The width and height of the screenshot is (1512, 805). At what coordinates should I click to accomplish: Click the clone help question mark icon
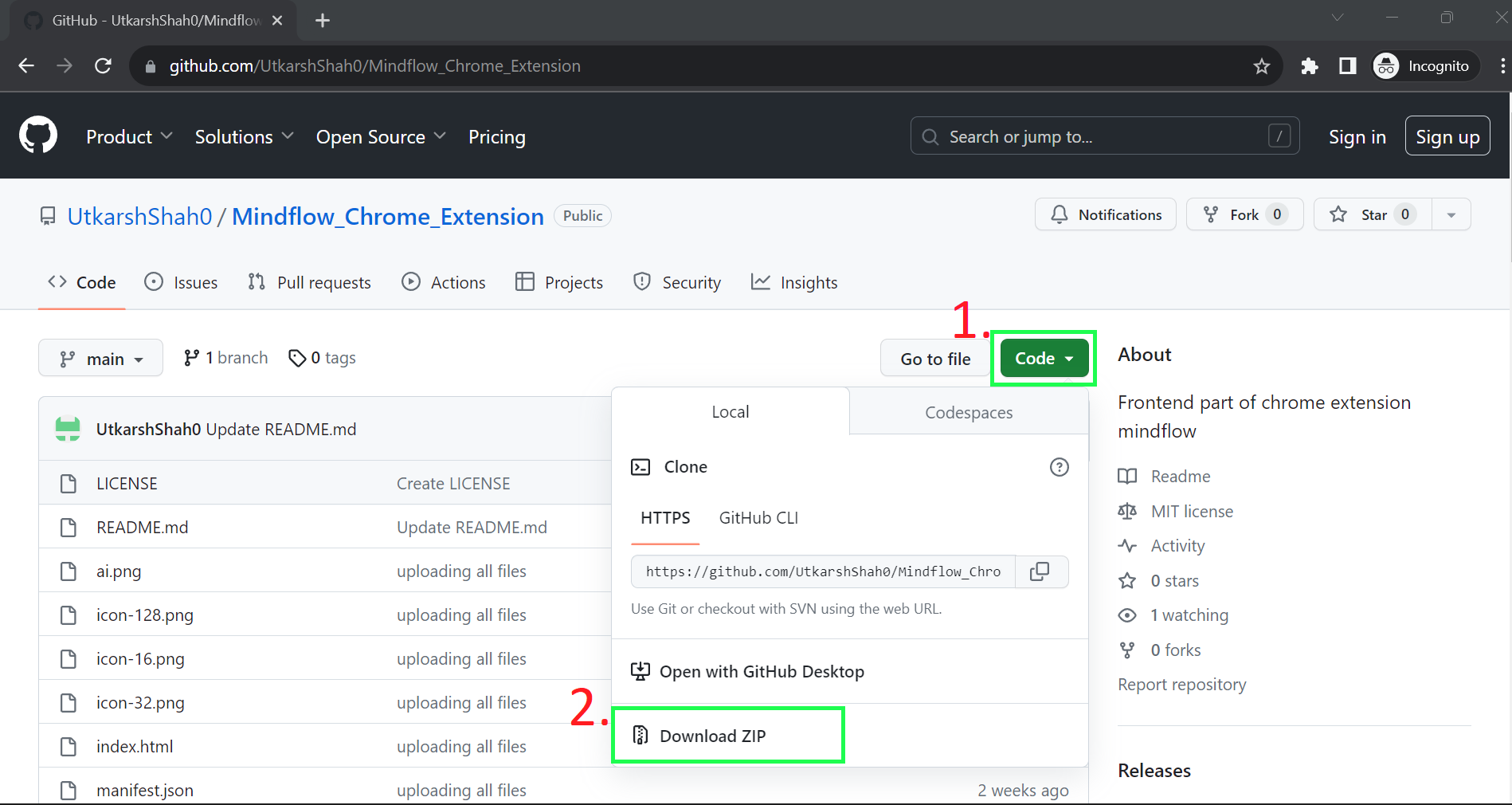click(1060, 467)
